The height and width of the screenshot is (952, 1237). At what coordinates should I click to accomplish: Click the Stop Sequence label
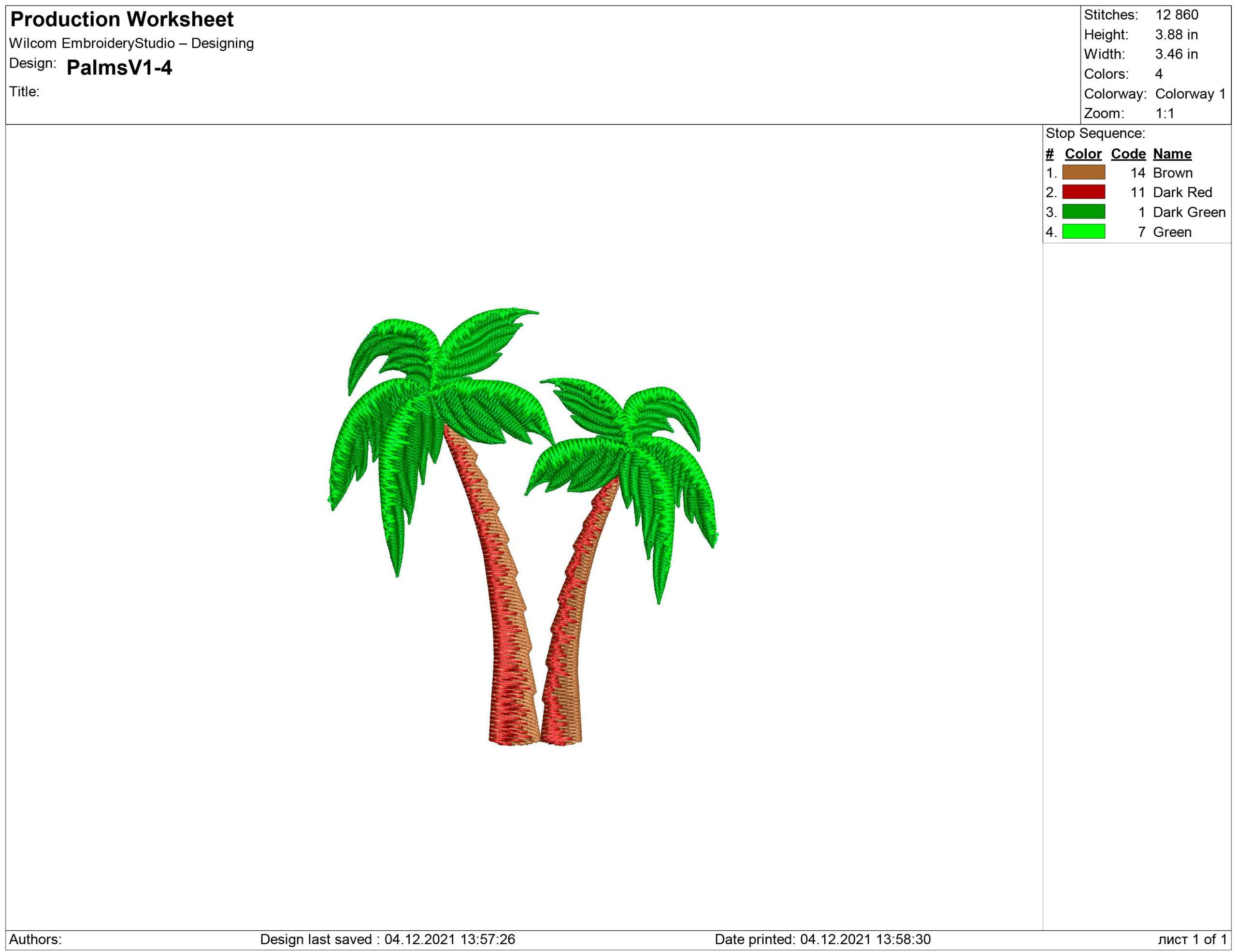pos(1095,133)
